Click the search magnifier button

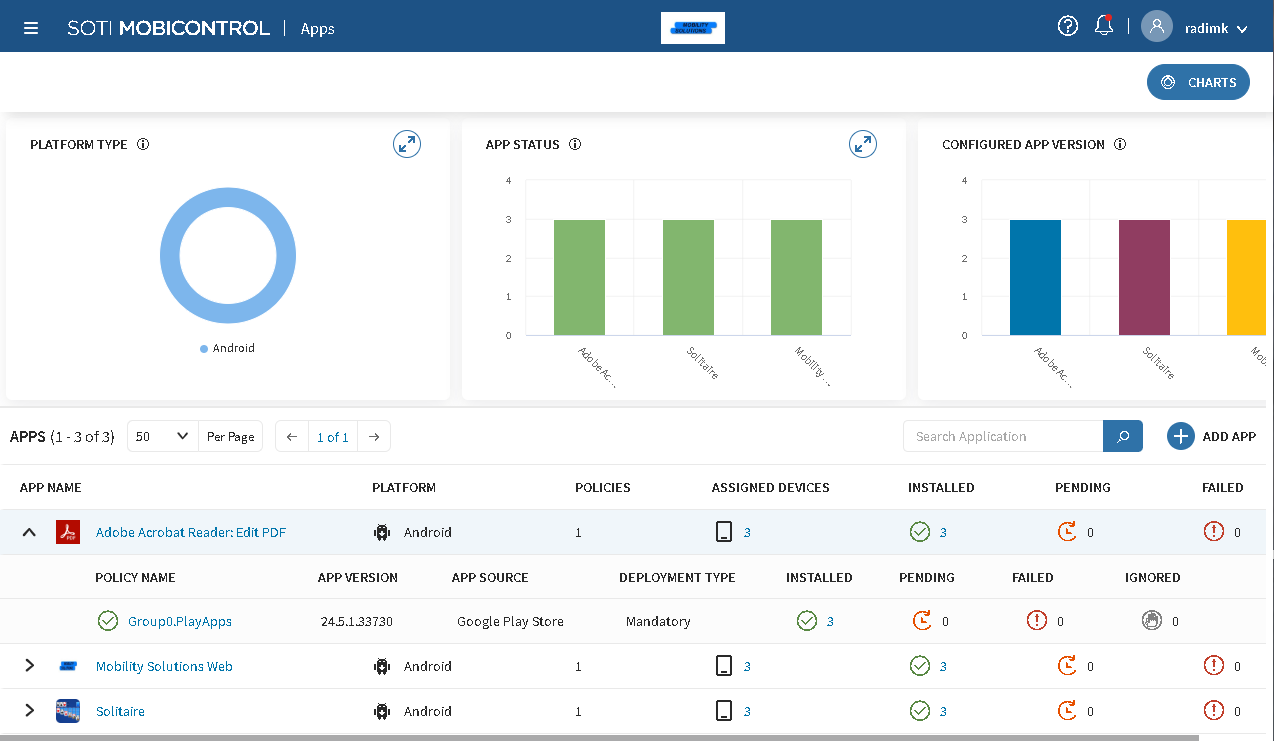point(1122,436)
